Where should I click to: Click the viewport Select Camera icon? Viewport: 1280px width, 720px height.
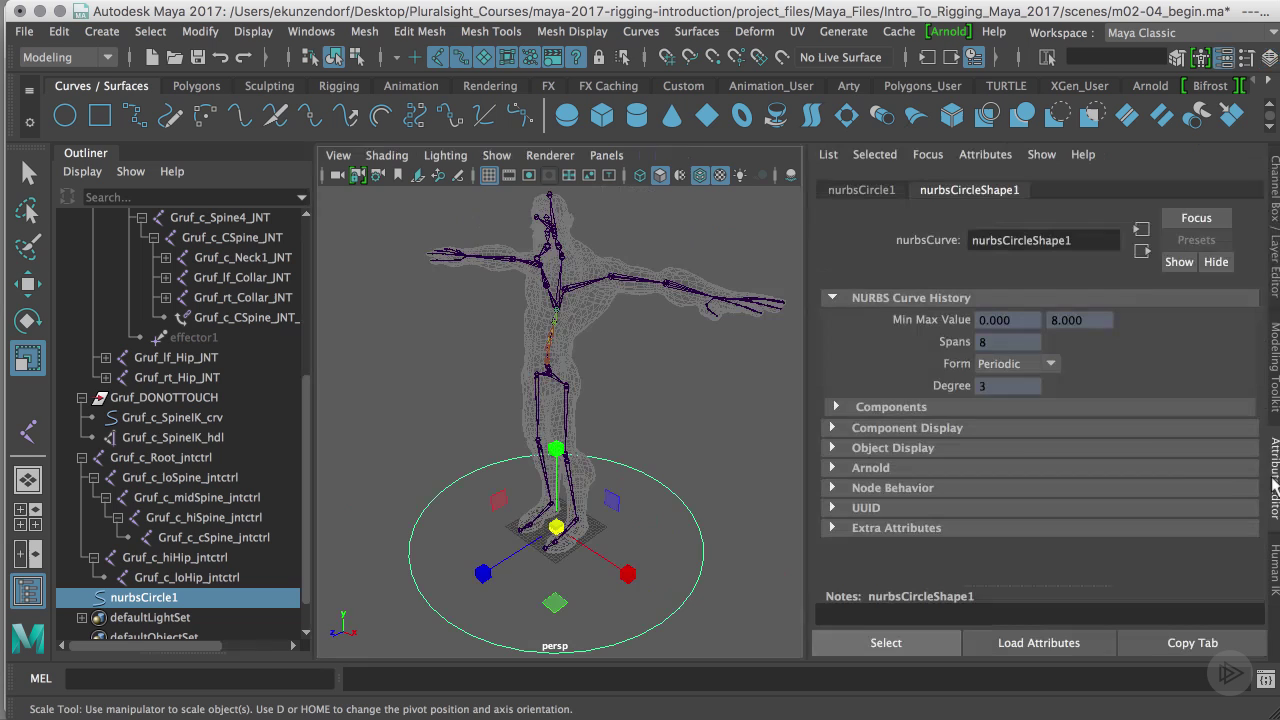click(336, 176)
